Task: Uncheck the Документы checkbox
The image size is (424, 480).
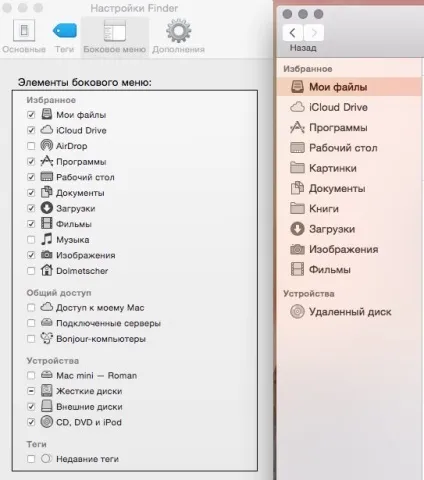Action: pos(31,193)
